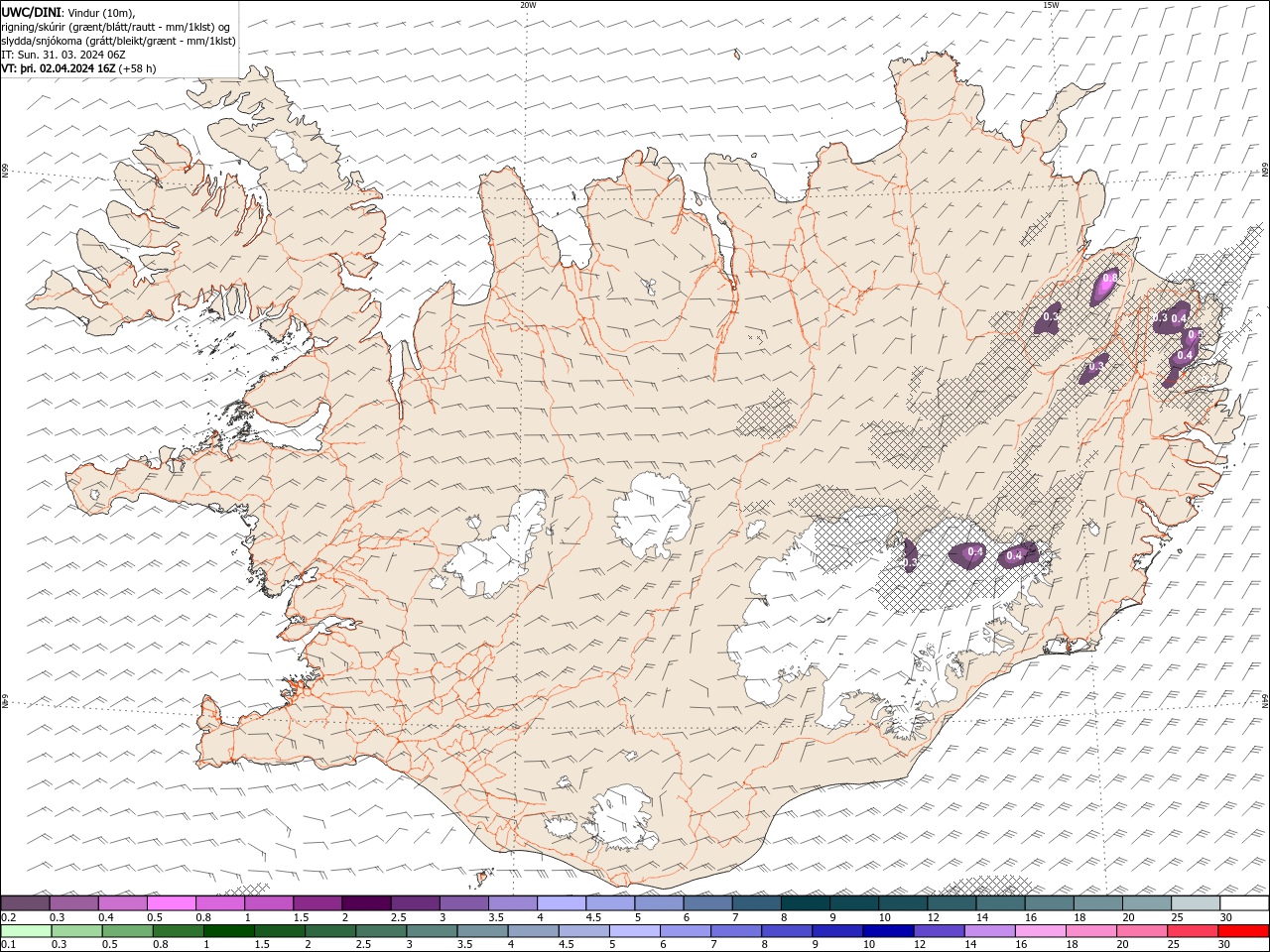The image size is (1270, 952).
Task: Pick the dark purple 2 swatch in upper legend
Action: [x=365, y=902]
